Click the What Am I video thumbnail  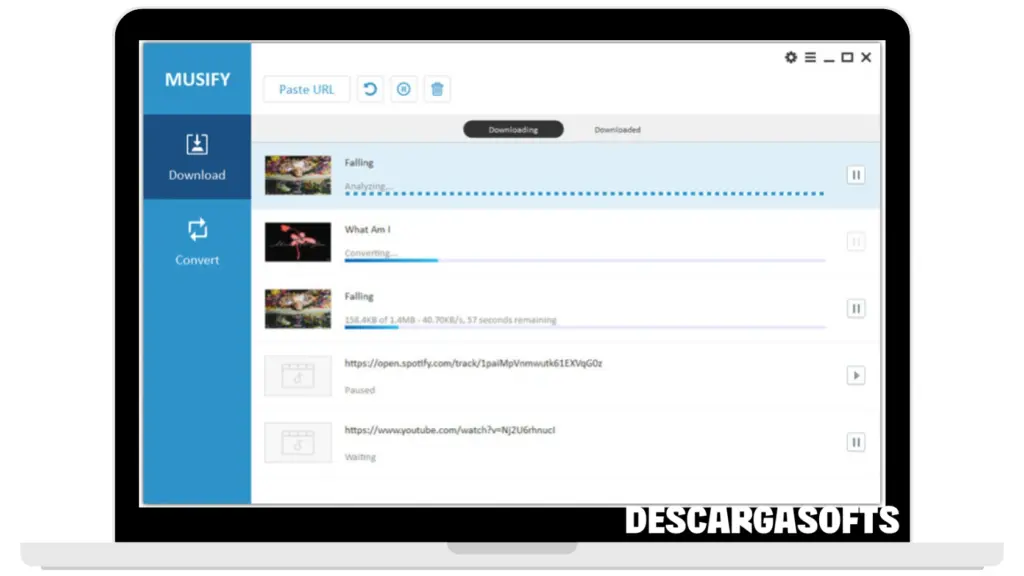click(x=298, y=242)
